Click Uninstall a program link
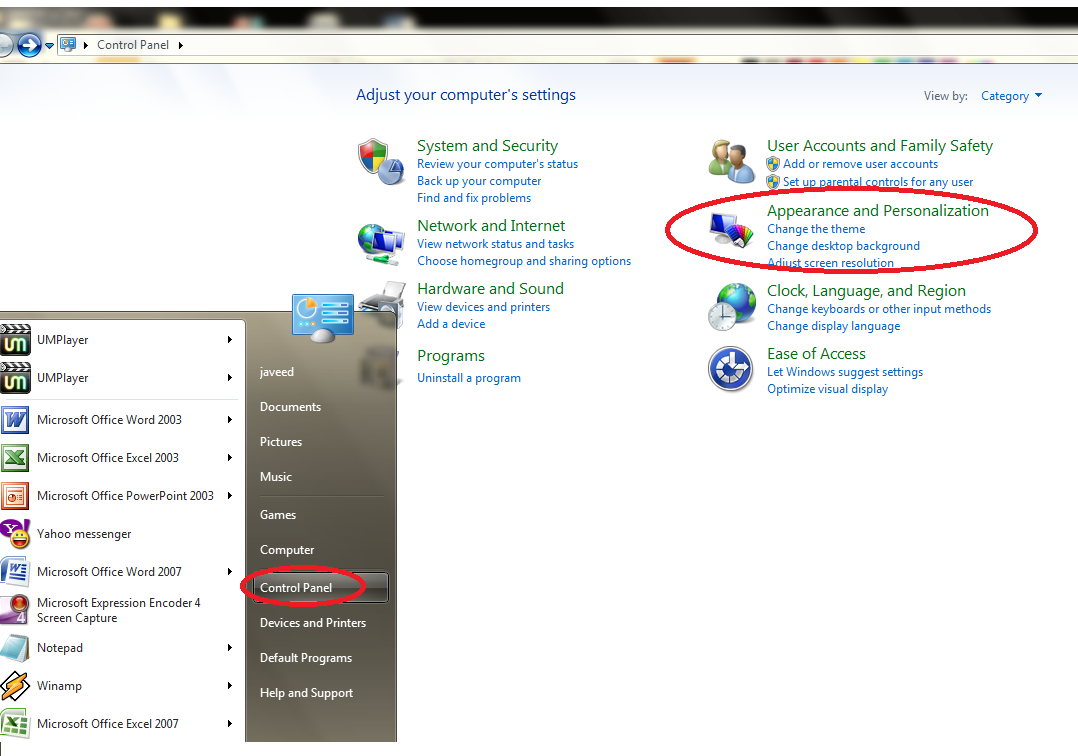Image resolution: width=1078 pixels, height=756 pixels. [469, 378]
